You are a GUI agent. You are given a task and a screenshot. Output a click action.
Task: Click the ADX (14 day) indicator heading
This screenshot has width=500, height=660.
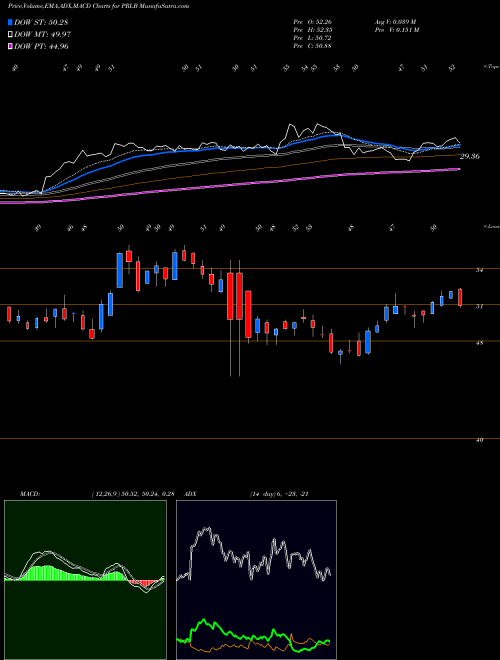(x=247, y=494)
